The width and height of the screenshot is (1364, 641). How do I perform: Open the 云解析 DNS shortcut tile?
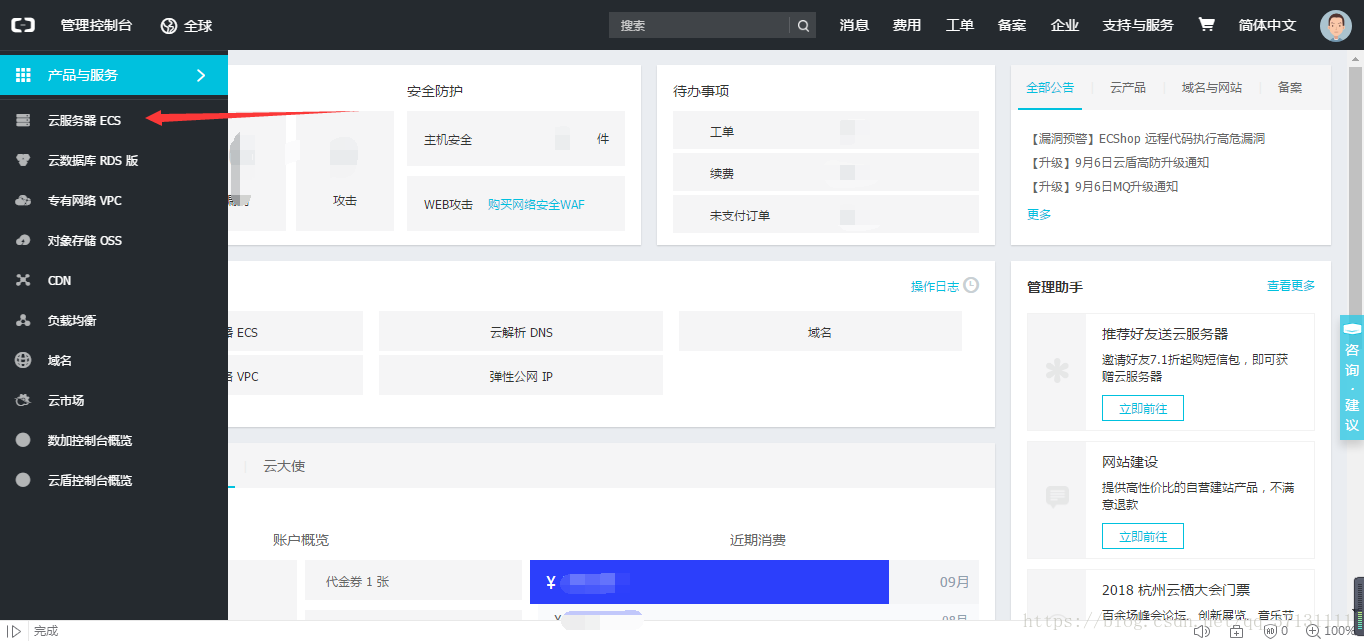[521, 331]
